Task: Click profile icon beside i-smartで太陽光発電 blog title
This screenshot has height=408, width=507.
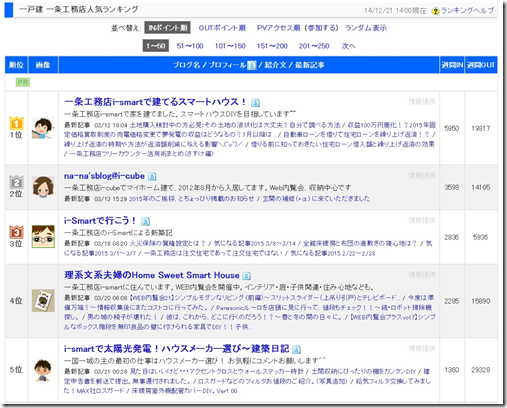Action: click(296, 349)
